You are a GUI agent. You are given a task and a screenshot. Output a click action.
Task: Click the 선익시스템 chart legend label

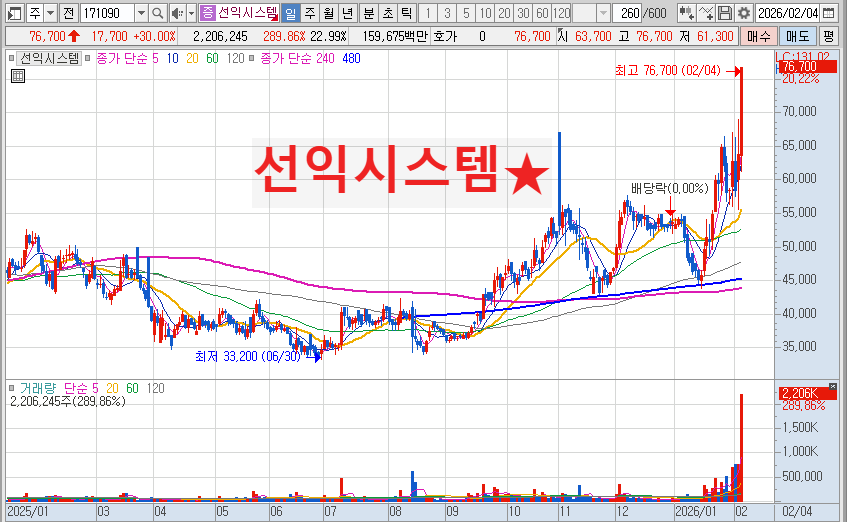point(50,58)
